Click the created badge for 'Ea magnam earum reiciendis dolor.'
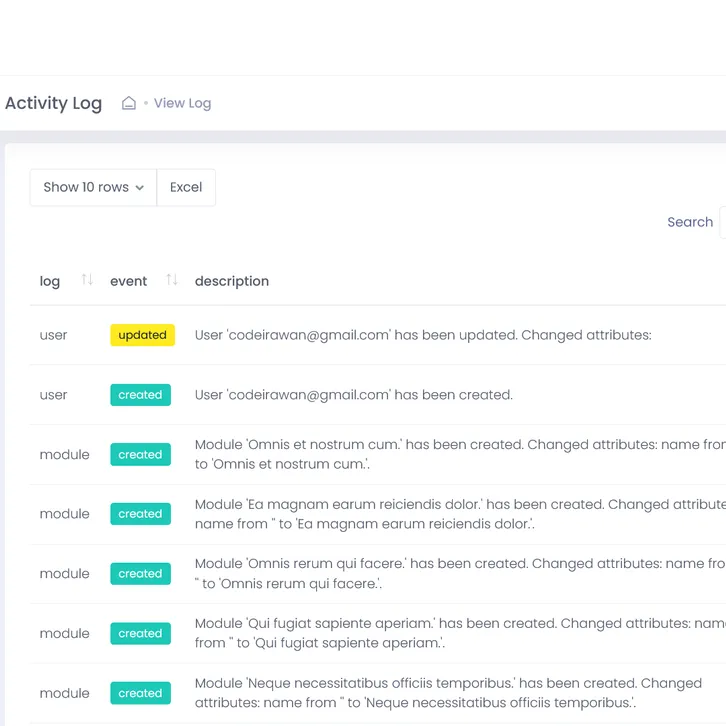The height and width of the screenshot is (726, 726). (140, 514)
